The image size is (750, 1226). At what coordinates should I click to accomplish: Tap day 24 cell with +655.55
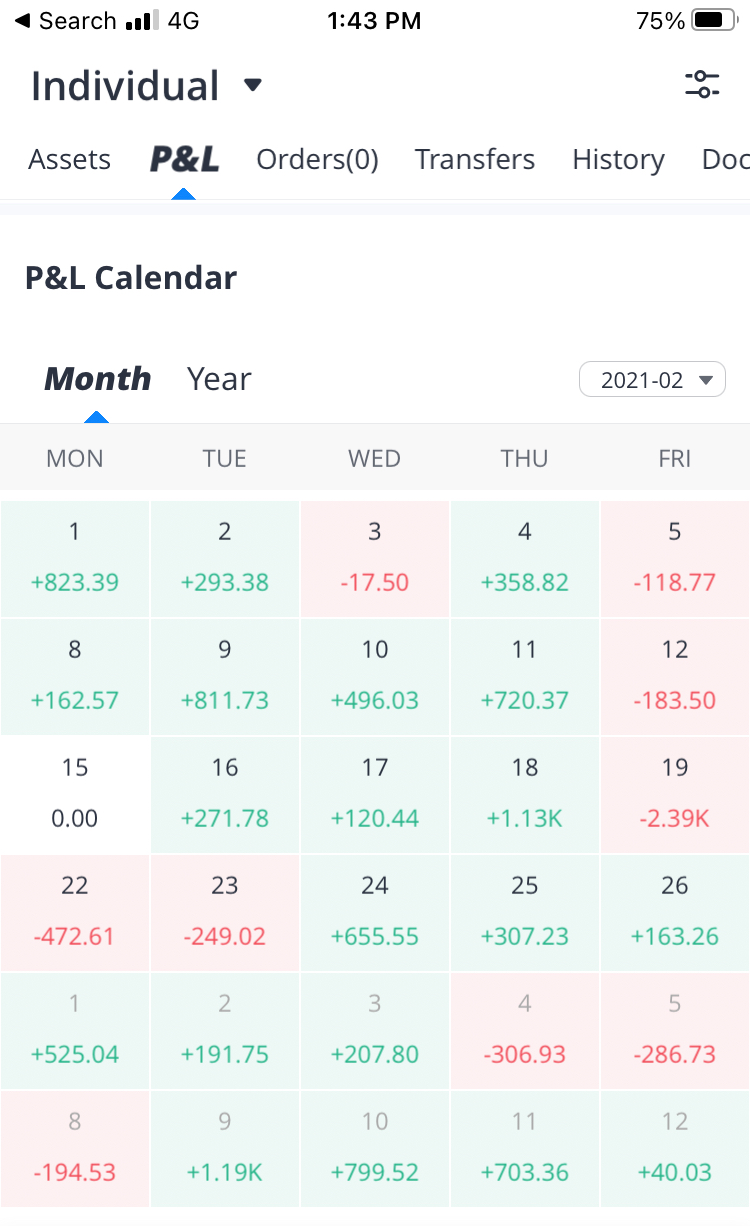(x=375, y=912)
